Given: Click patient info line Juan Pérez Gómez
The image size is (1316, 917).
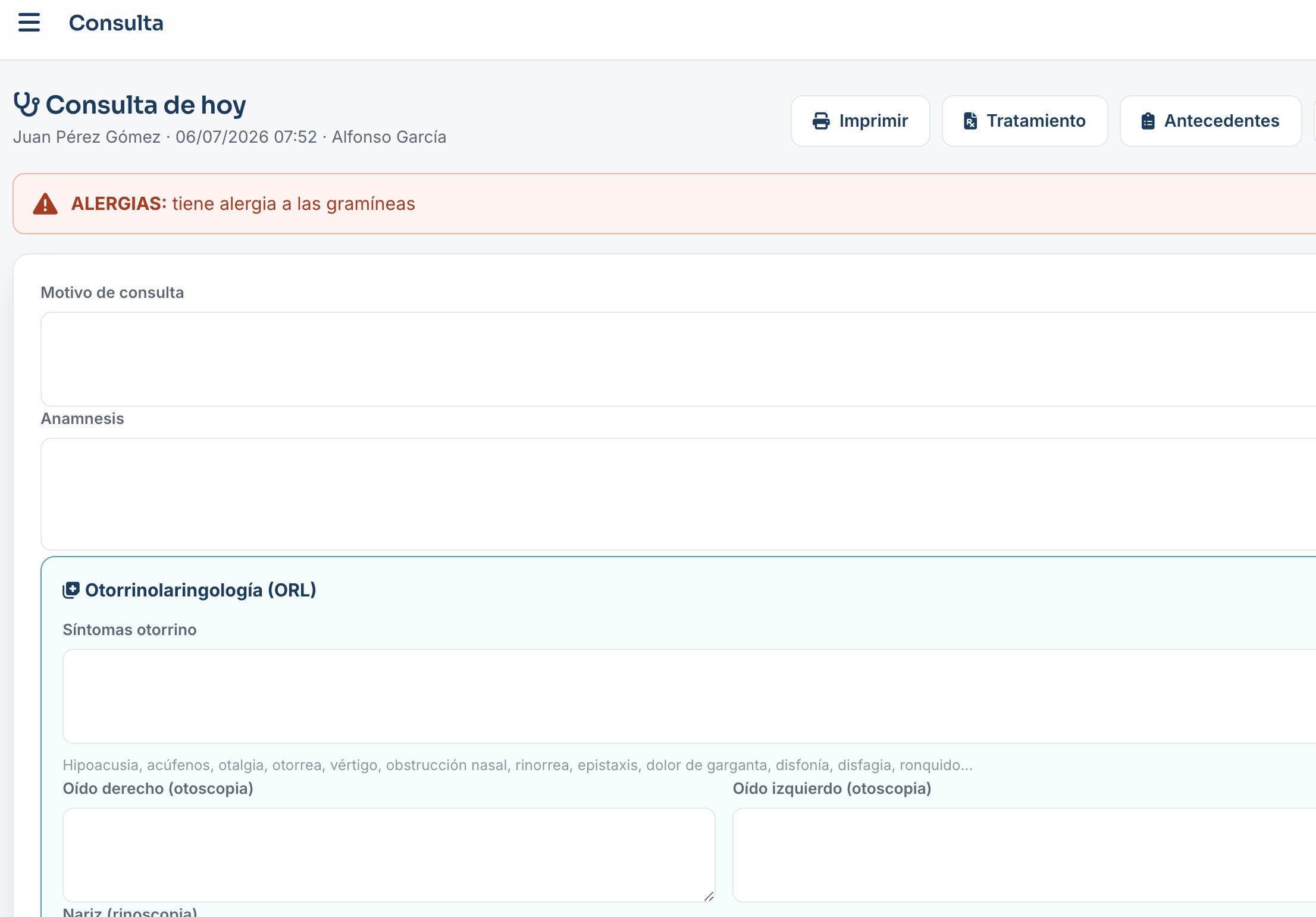Looking at the screenshot, I should [x=230, y=137].
